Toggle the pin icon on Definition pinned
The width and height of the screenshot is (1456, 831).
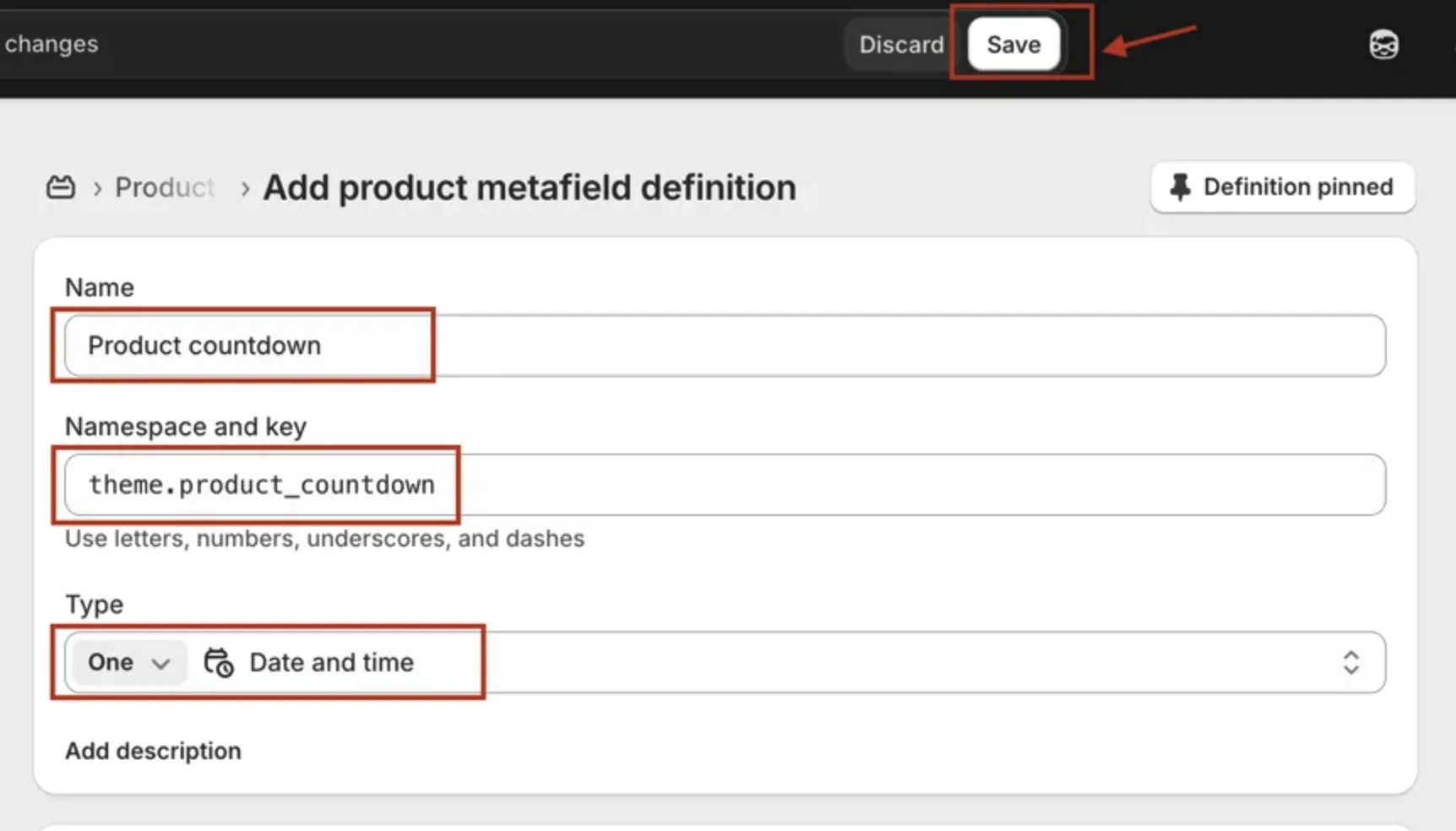click(1180, 187)
